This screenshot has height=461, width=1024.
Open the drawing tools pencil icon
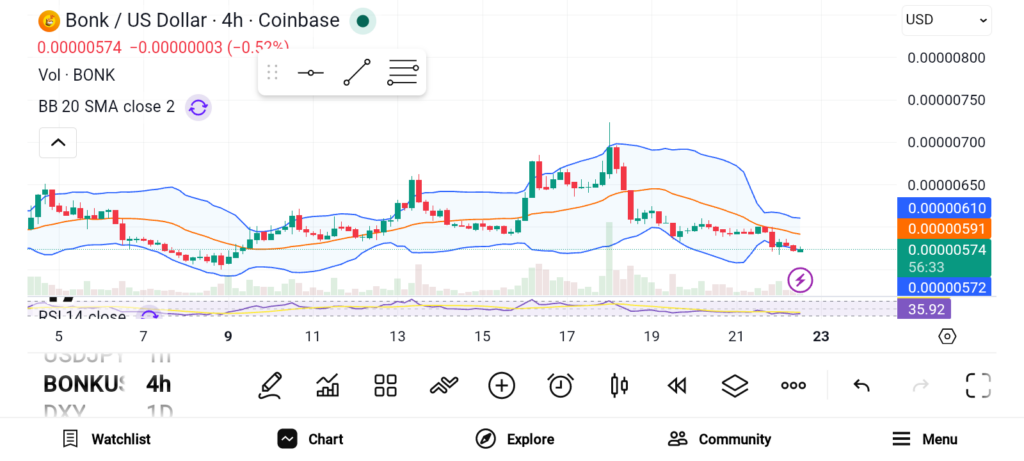(269, 385)
